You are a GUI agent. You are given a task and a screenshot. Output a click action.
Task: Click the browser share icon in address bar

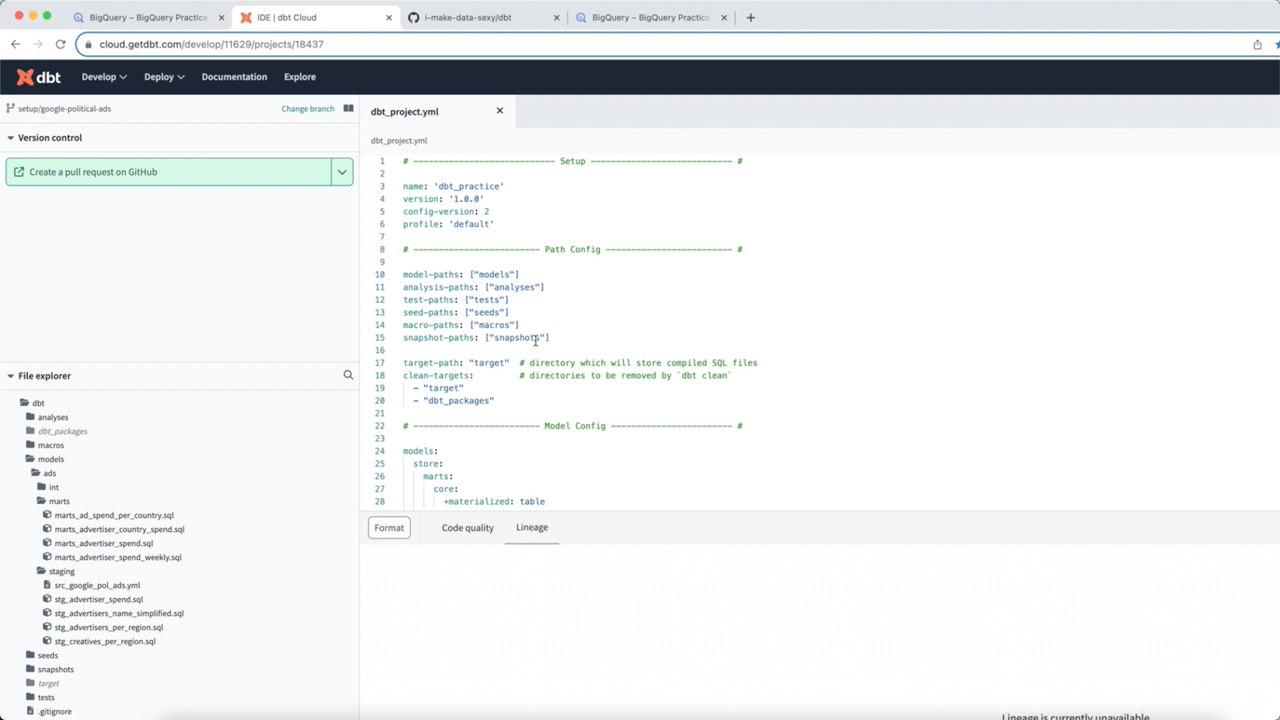point(1257,44)
